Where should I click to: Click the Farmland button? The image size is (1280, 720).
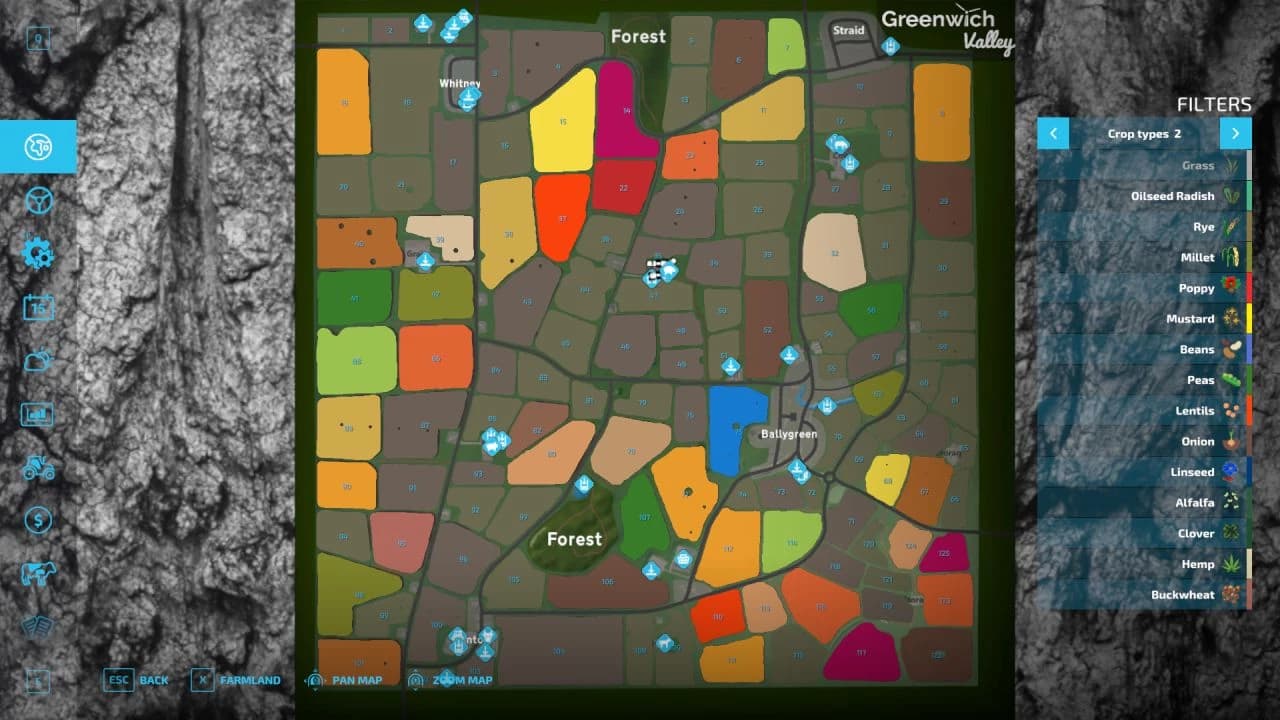[236, 680]
